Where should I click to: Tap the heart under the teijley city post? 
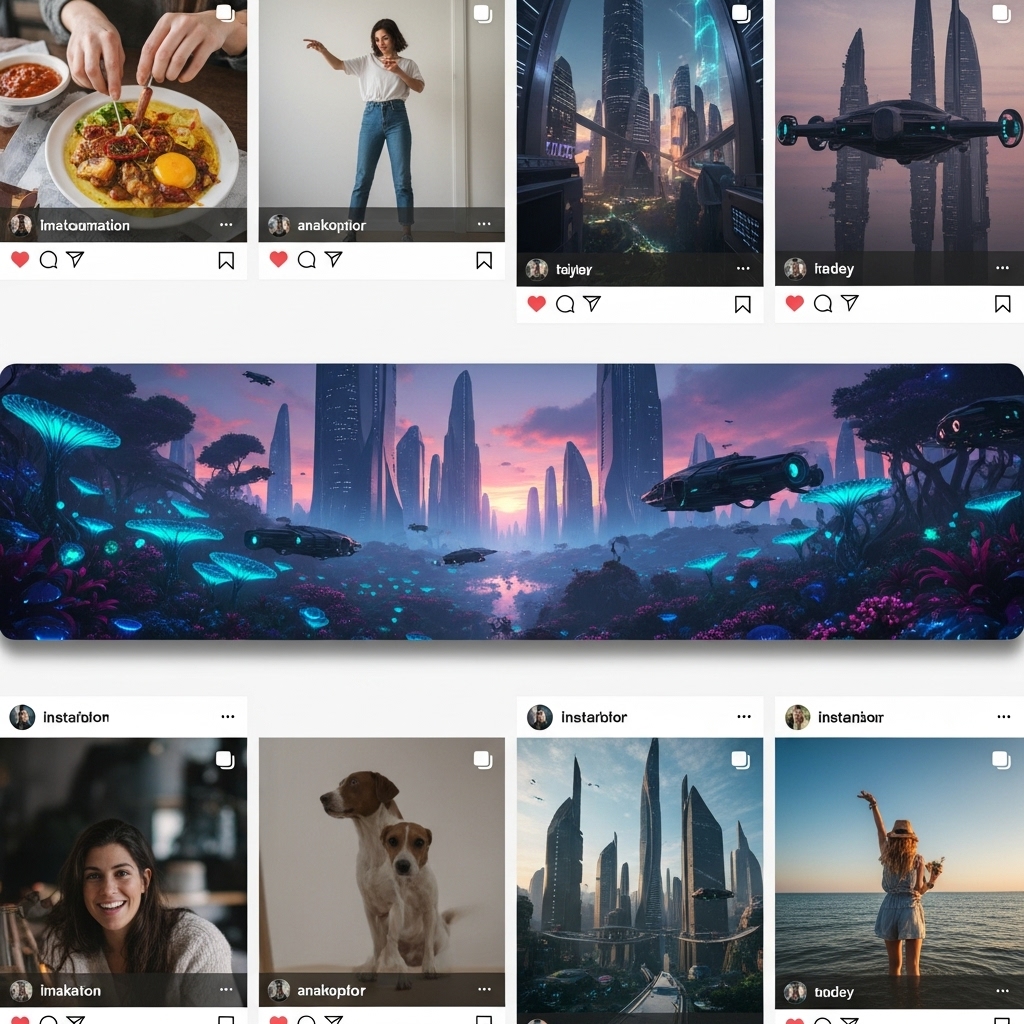point(537,304)
